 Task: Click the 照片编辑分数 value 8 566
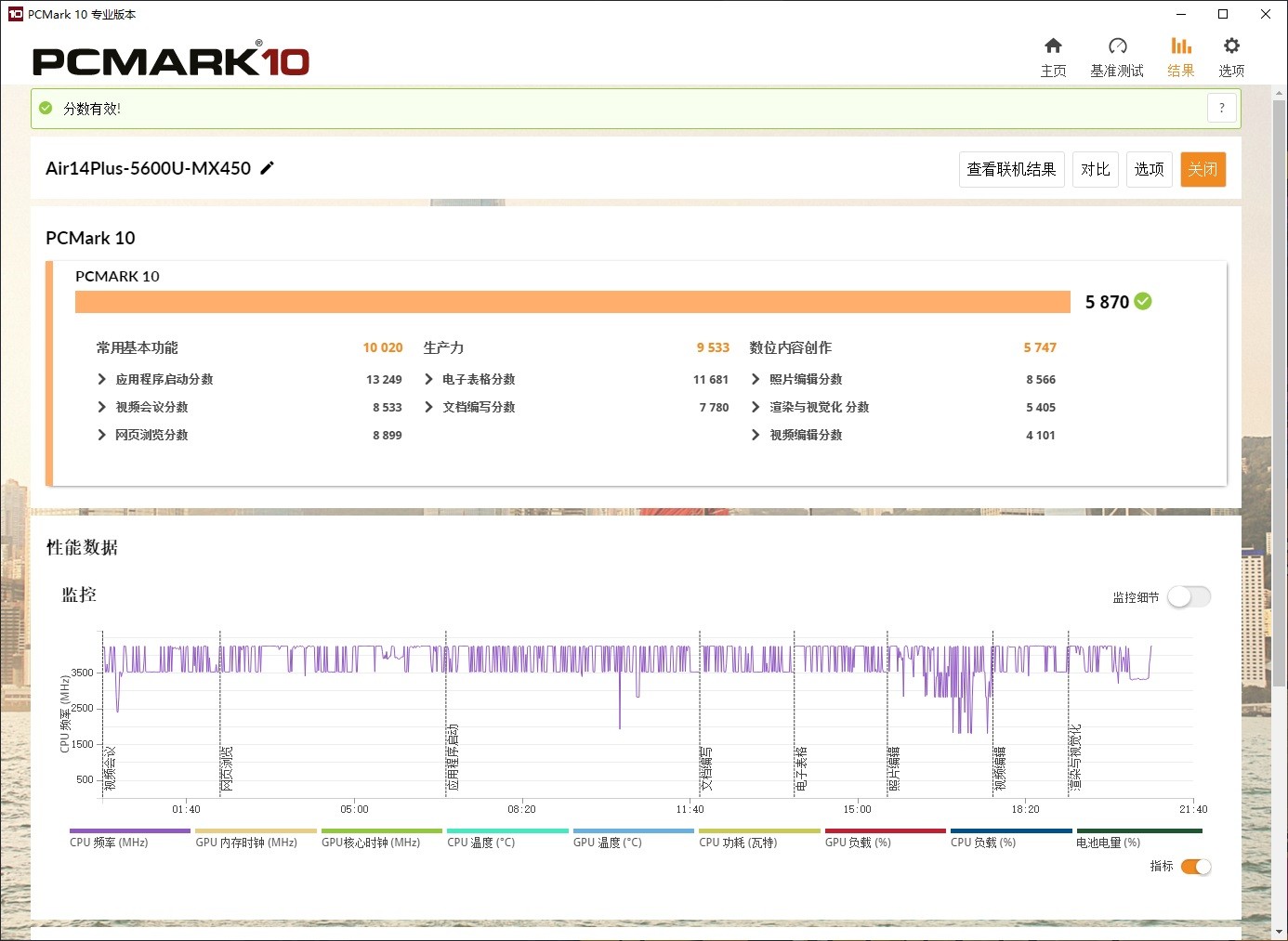click(1041, 379)
